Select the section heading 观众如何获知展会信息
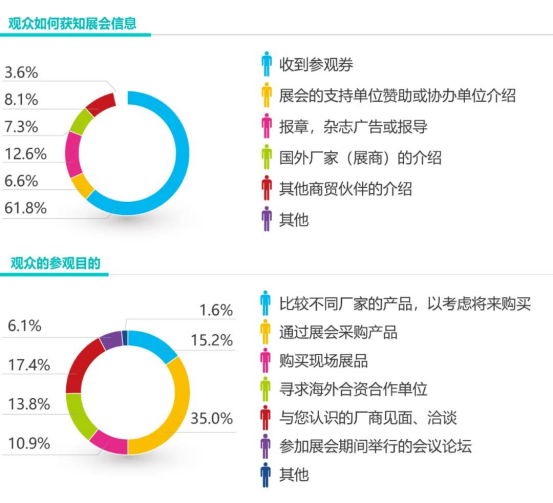The image size is (553, 503). click(72, 24)
